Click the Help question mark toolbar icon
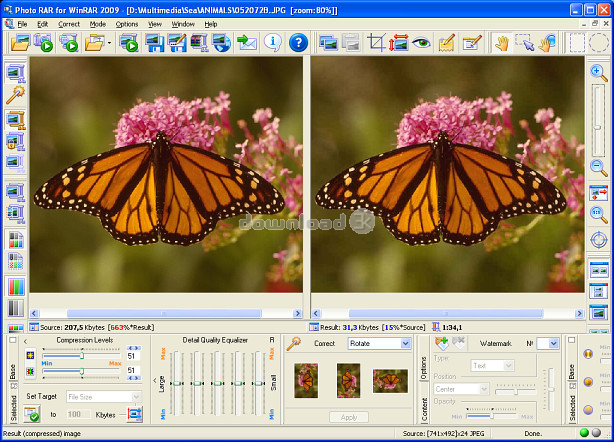The image size is (614, 442). [298, 42]
